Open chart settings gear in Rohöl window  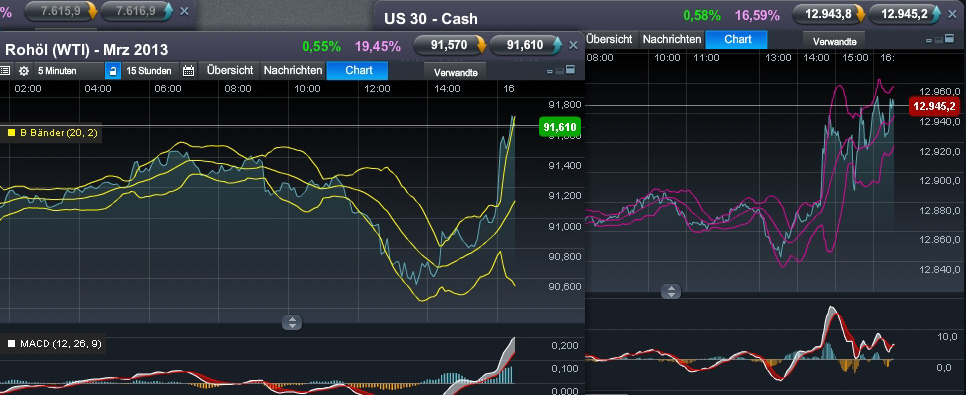pos(23,70)
